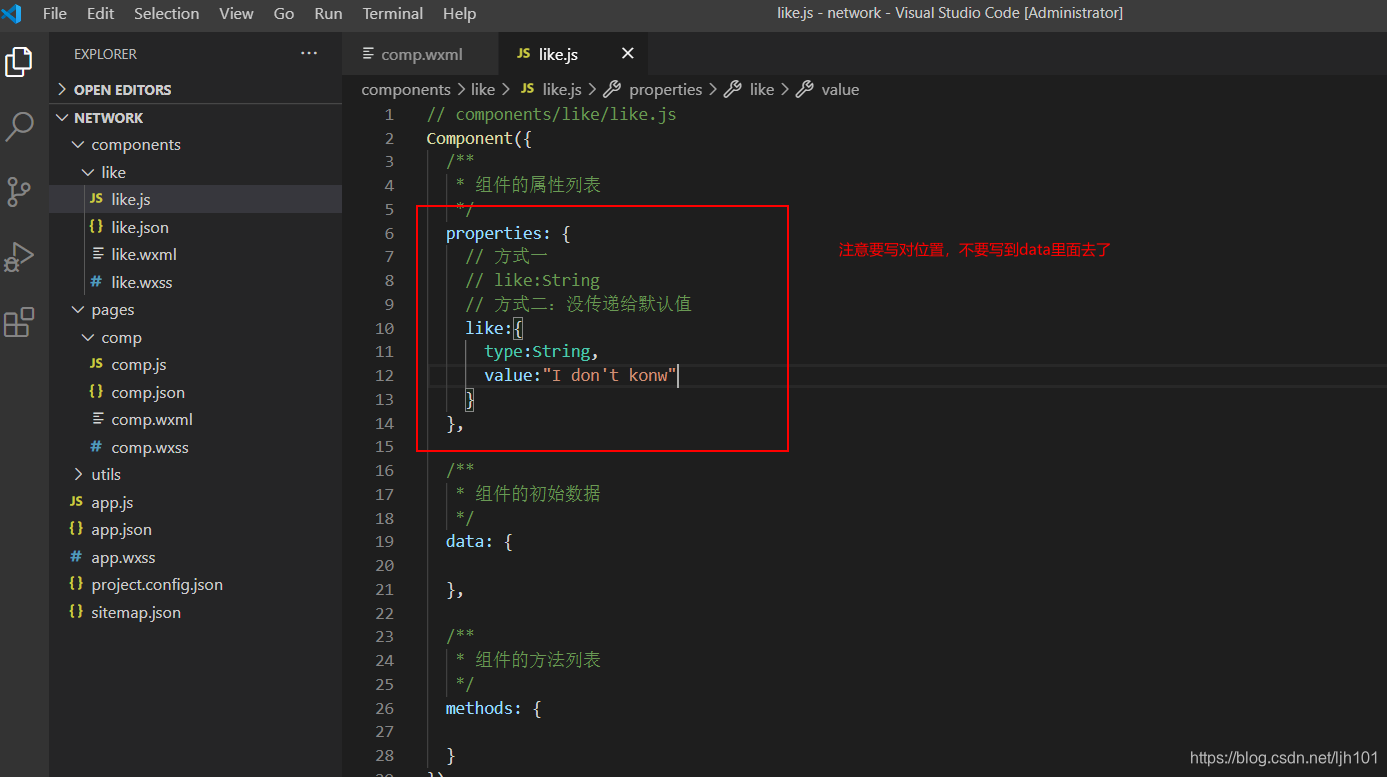Click the 'Component({' code line
Viewport: 1387px width, 777px height.
click(x=479, y=138)
